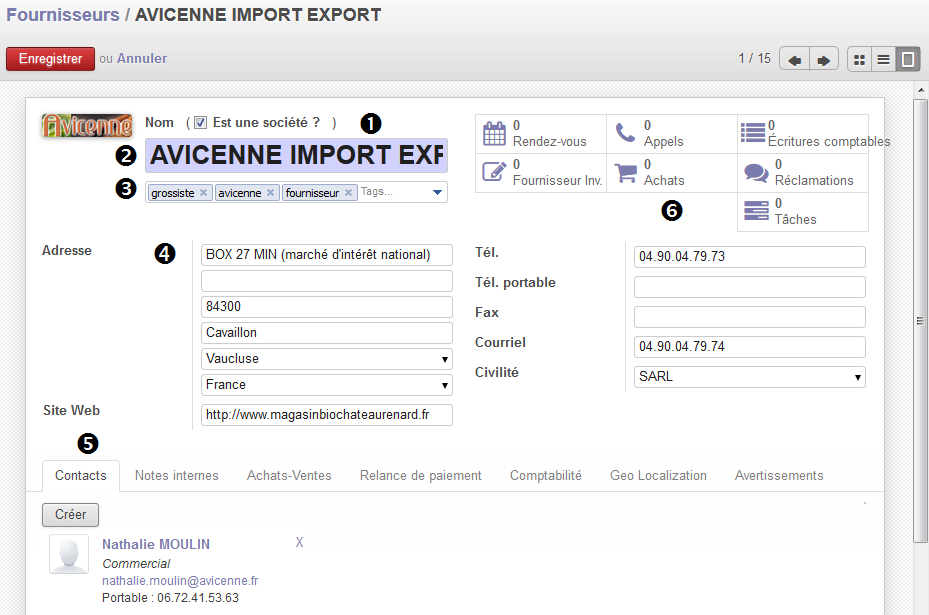Remove the avicenne tag

coord(270,193)
